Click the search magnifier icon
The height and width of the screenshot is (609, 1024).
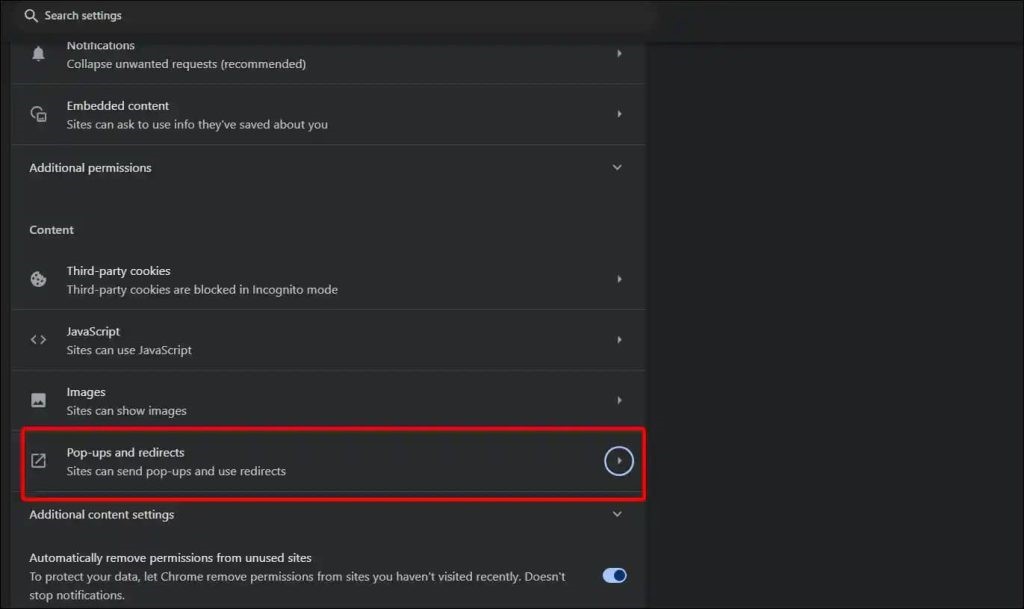click(x=31, y=16)
